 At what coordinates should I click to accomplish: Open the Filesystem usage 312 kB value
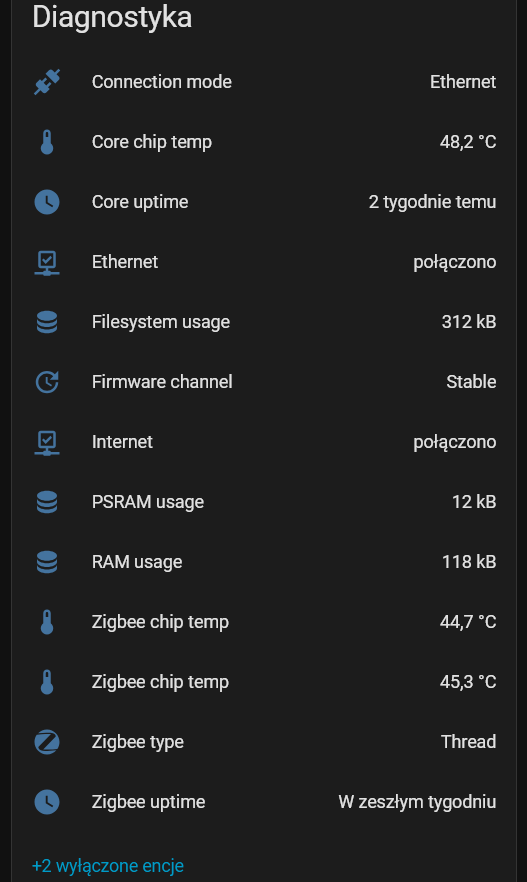tap(469, 322)
